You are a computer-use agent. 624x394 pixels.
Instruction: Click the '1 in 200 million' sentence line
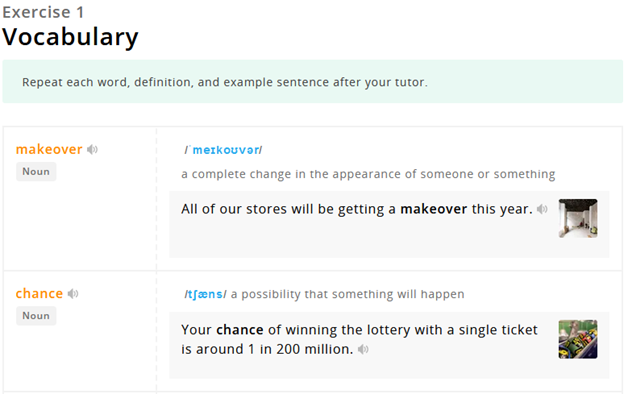[x=267, y=349]
